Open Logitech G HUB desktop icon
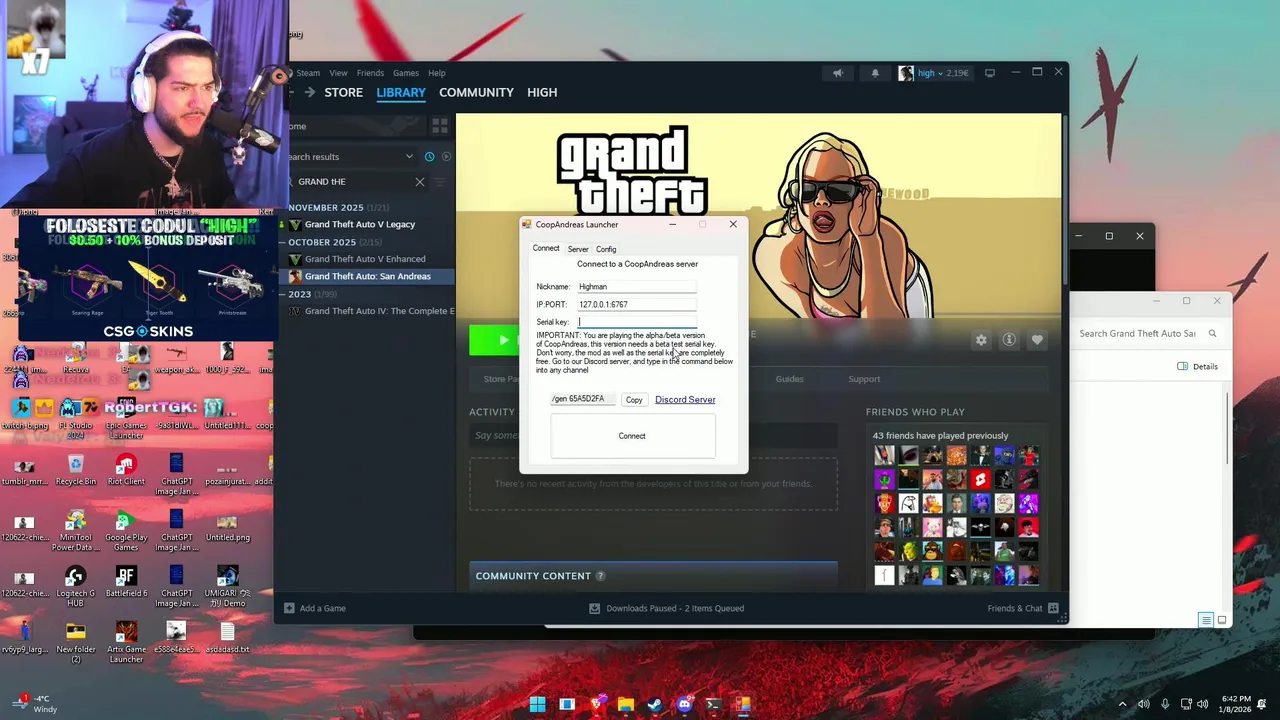Viewport: 1280px width, 720px height. pos(76,587)
